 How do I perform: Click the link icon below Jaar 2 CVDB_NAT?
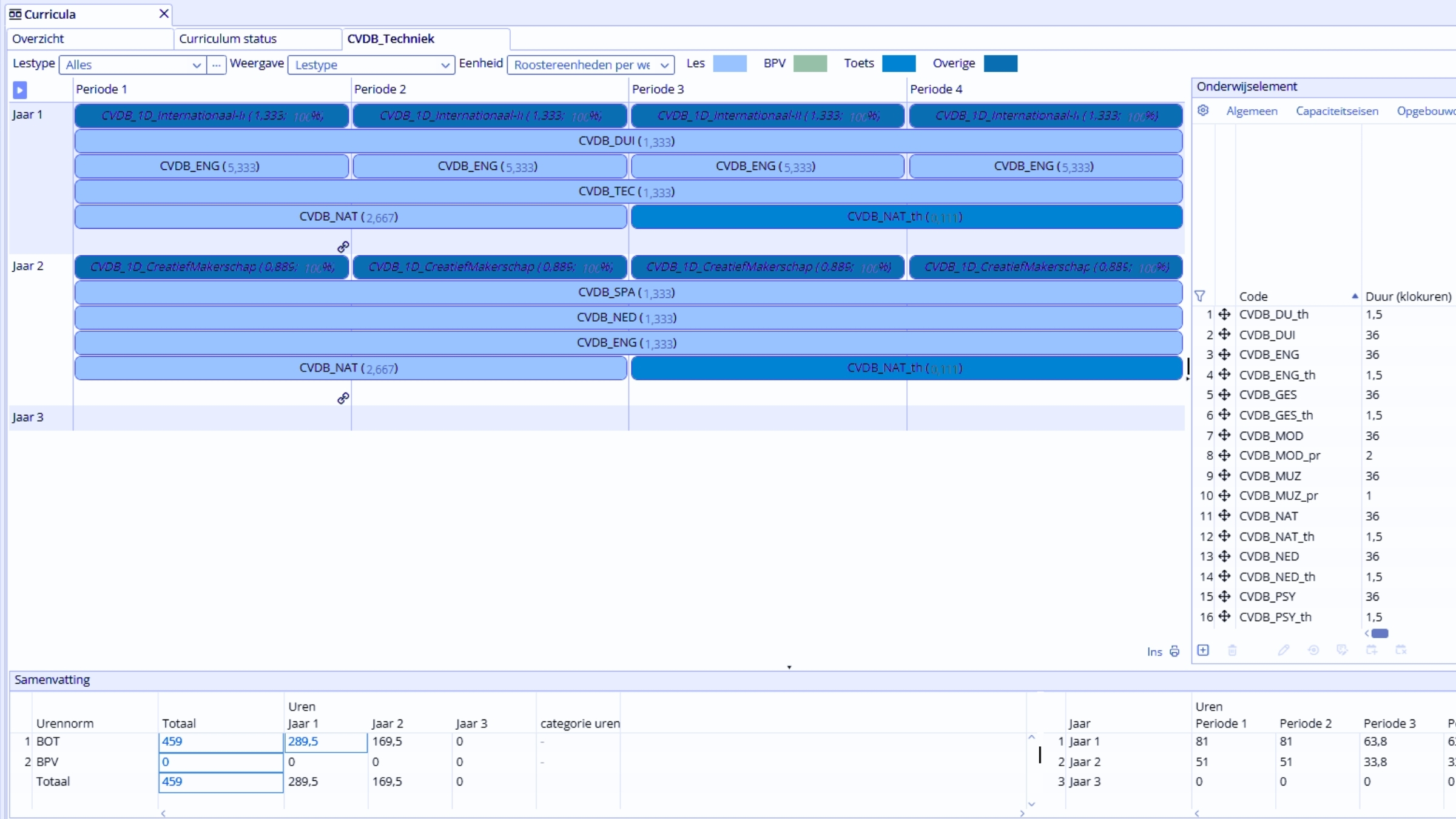pos(343,398)
